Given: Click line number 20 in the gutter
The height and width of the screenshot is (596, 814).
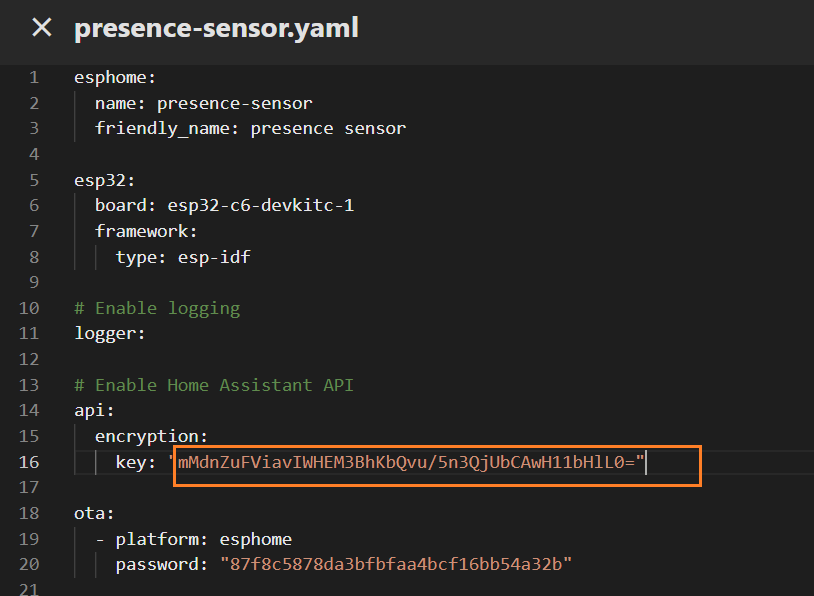Looking at the screenshot, I should tap(28, 565).
